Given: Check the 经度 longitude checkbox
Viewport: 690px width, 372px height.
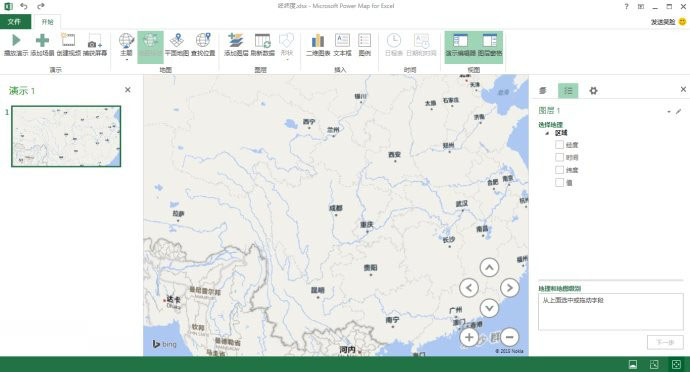Looking at the screenshot, I should (x=559, y=144).
